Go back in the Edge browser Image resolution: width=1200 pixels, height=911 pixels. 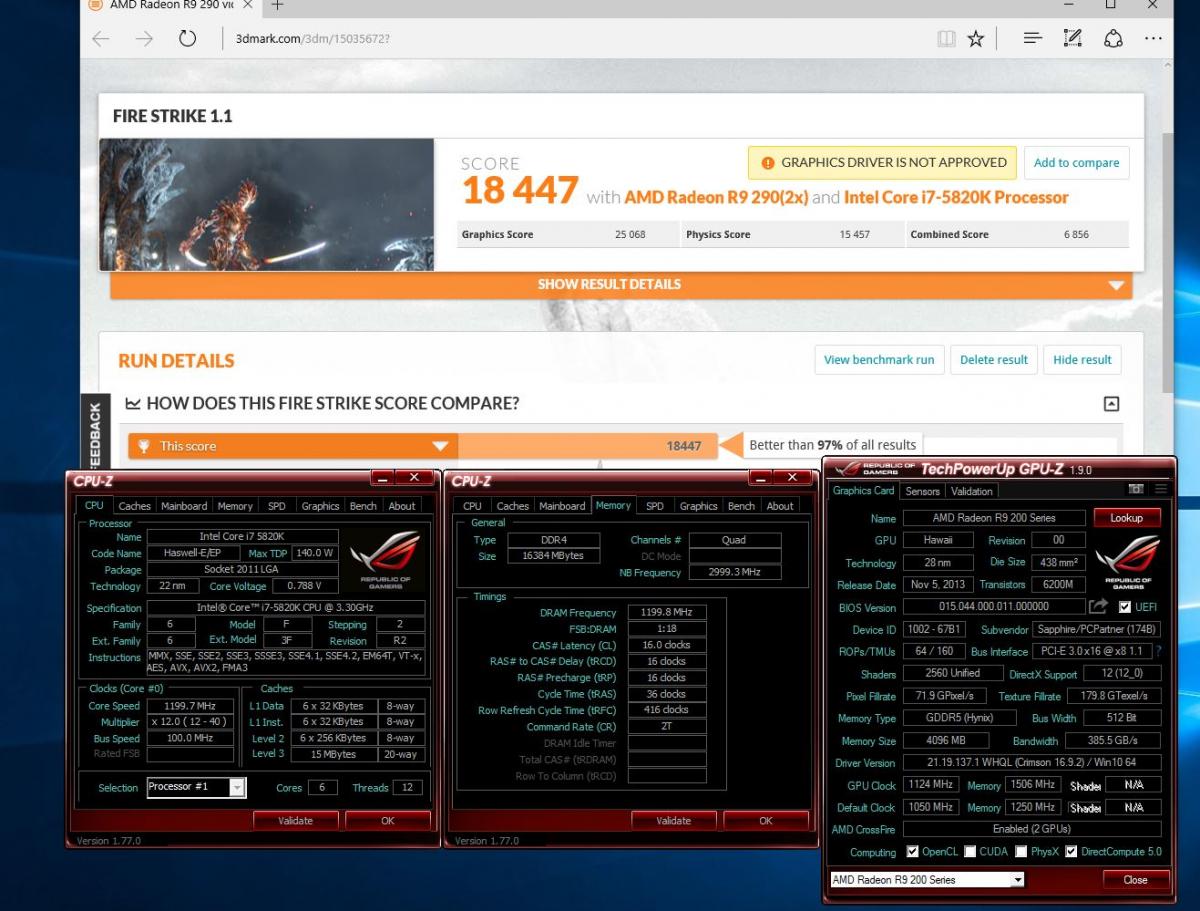pos(100,39)
